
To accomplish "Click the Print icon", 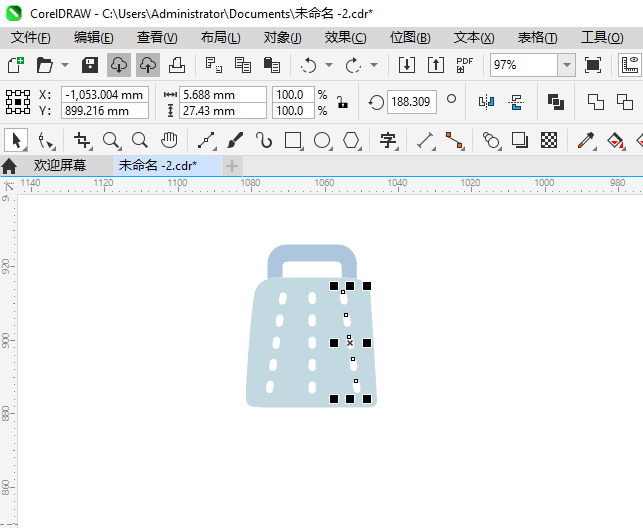I will click(x=177, y=65).
